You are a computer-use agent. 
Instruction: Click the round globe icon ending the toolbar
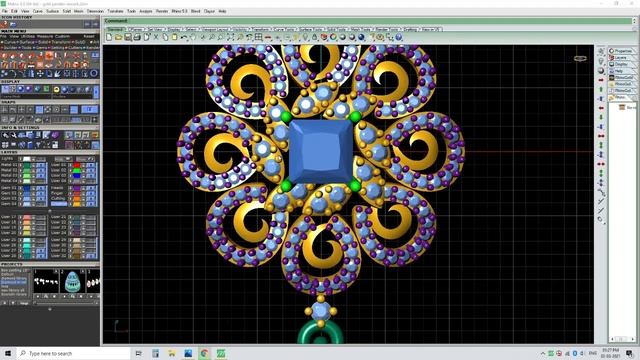point(399,37)
